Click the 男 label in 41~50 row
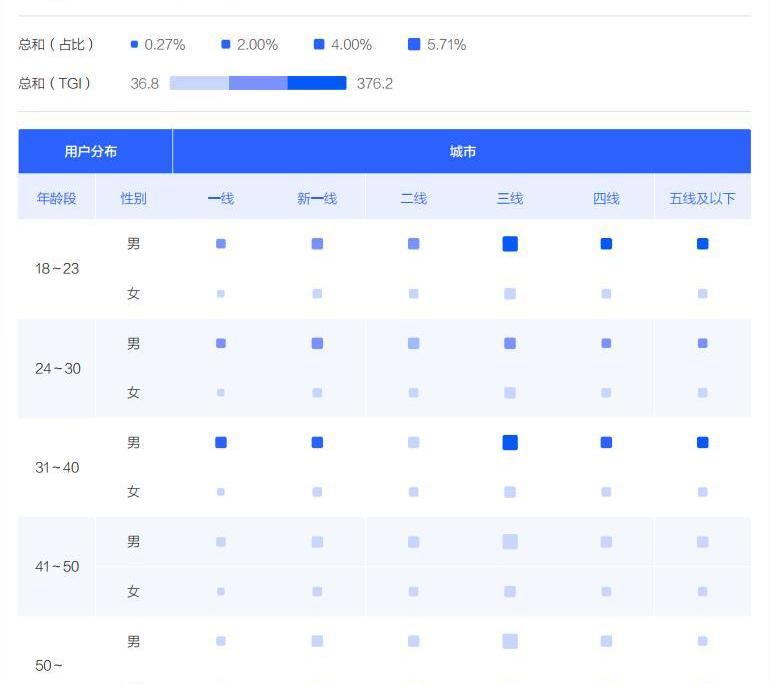Screen dimensions: 770x684 coord(134,542)
